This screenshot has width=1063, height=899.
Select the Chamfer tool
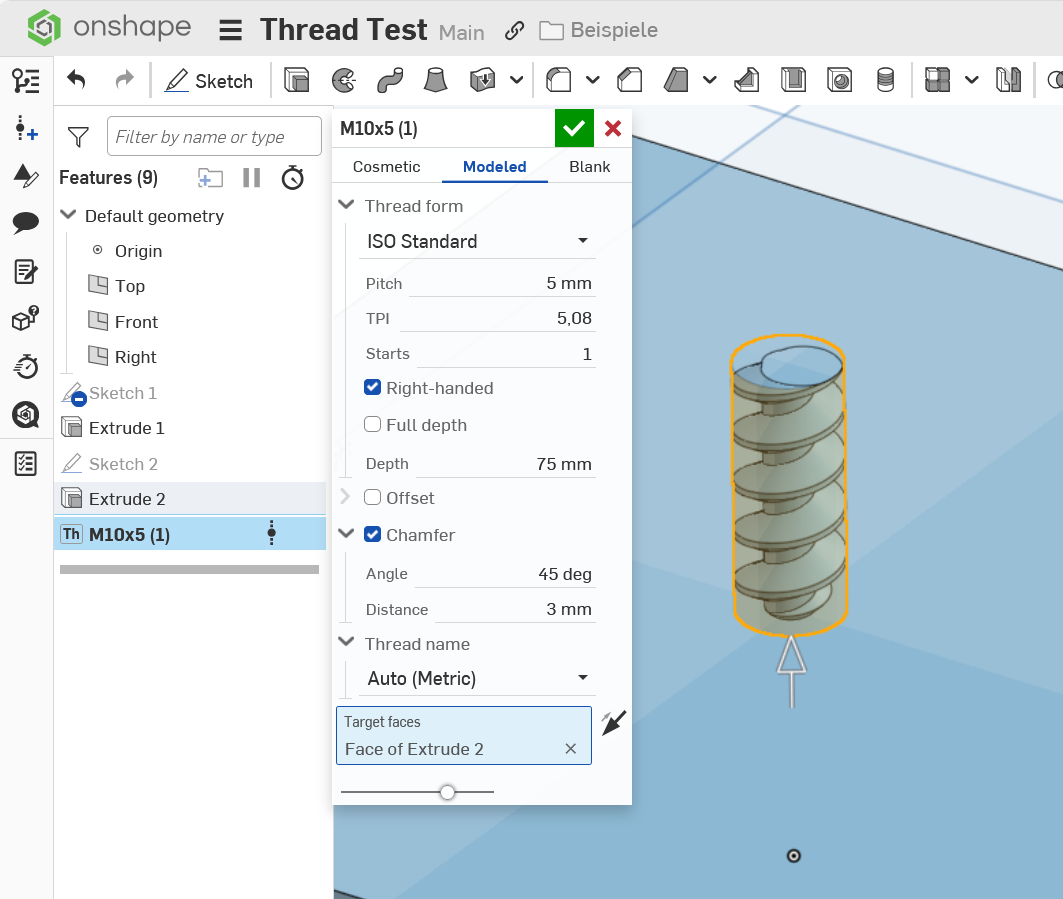coord(630,80)
